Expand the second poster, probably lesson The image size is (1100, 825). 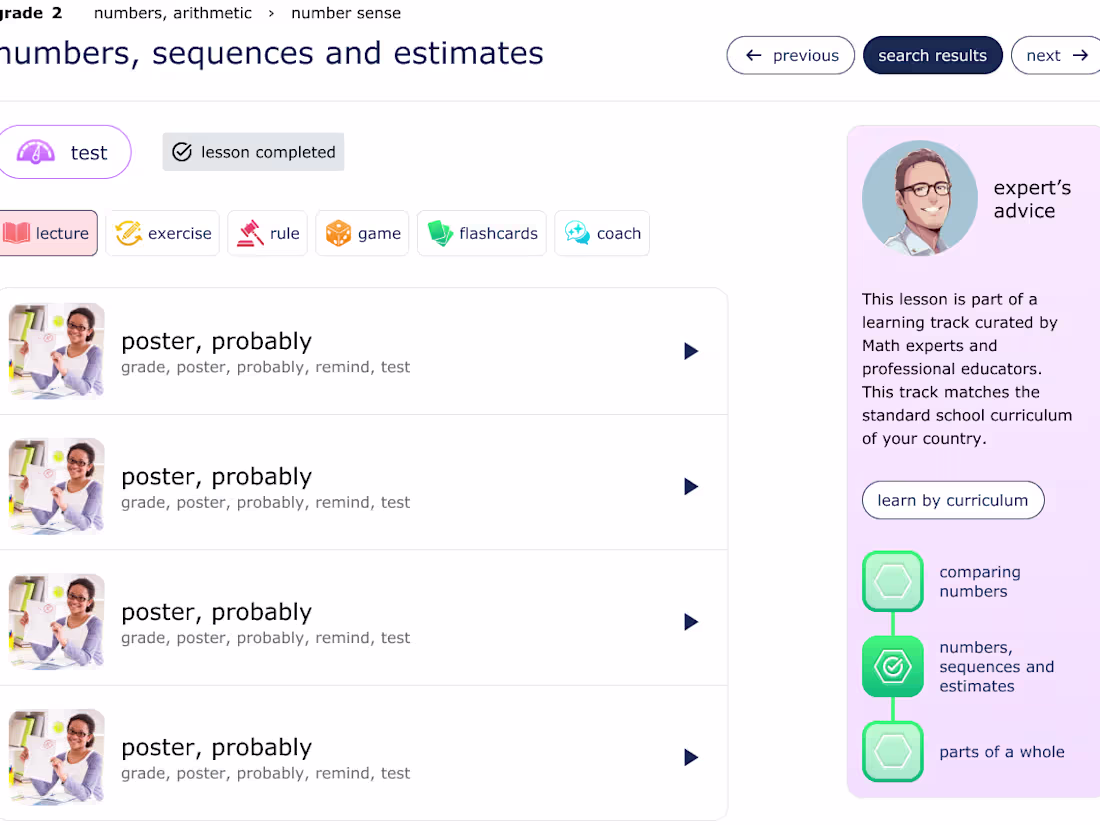[x=690, y=486]
